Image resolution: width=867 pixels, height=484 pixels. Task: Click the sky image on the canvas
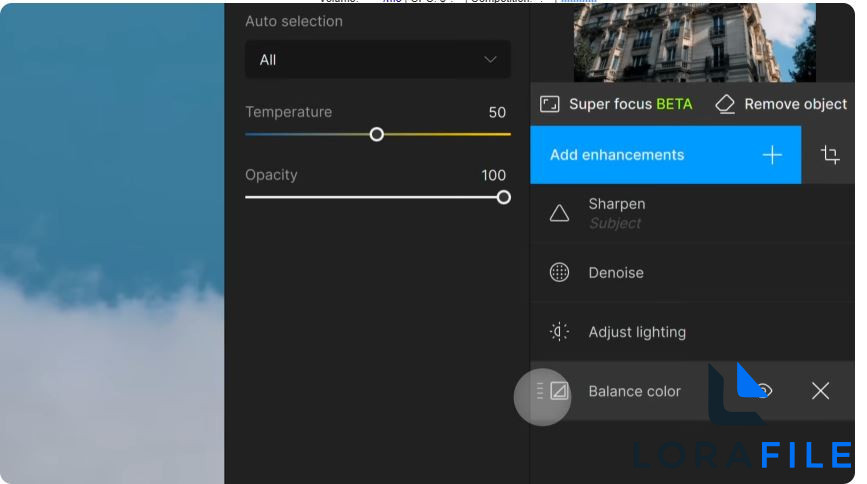(x=112, y=243)
